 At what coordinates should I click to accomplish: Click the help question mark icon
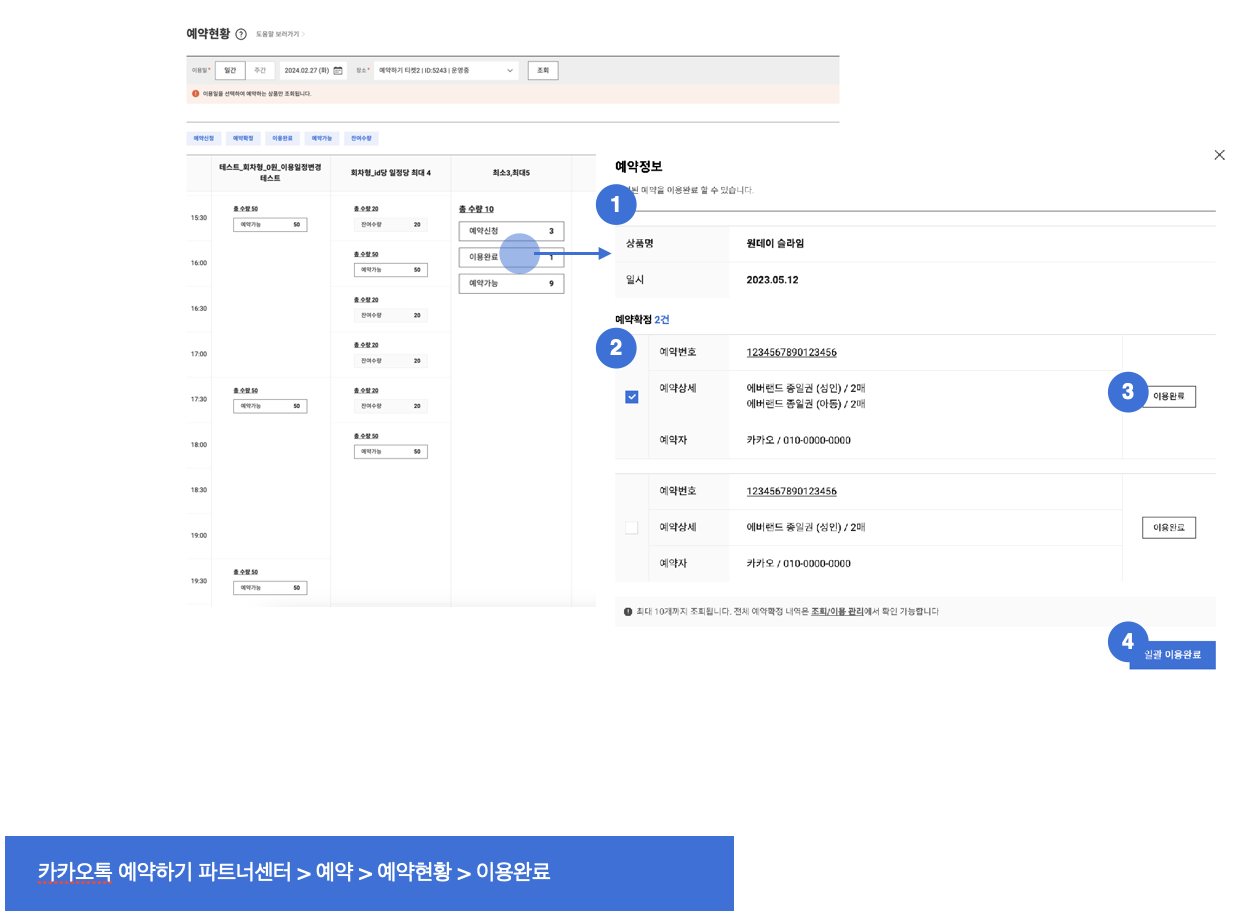click(241, 34)
